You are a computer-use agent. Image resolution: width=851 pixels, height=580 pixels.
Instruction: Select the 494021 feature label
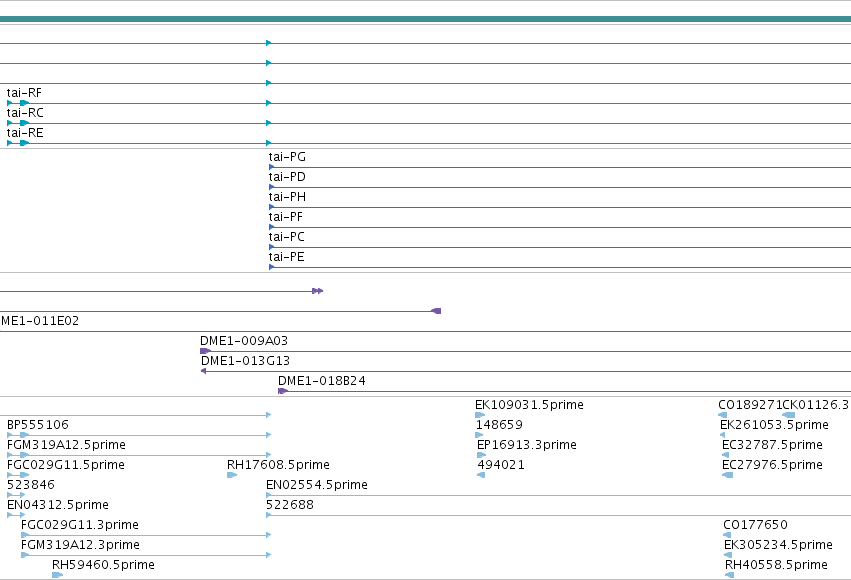click(501, 465)
